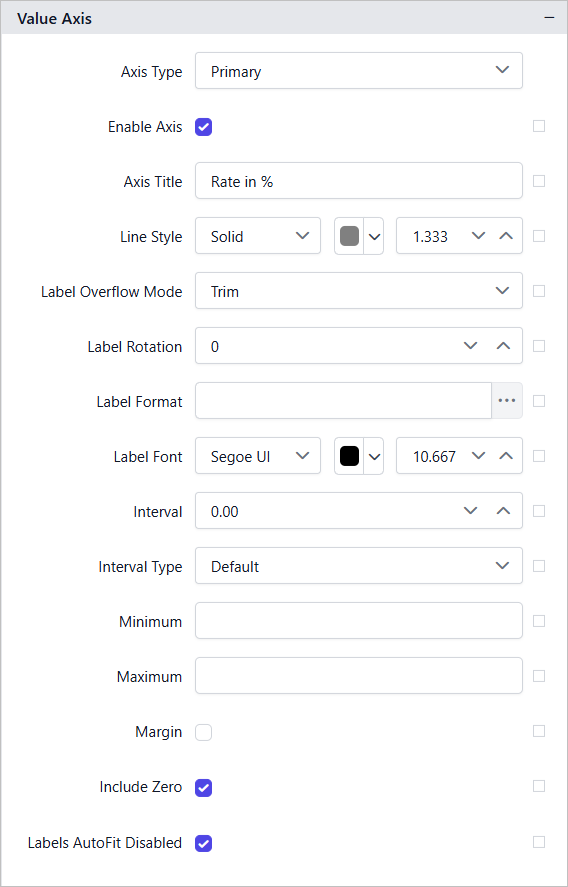Increase Interval value with up arrow
The width and height of the screenshot is (568, 887).
(x=503, y=511)
